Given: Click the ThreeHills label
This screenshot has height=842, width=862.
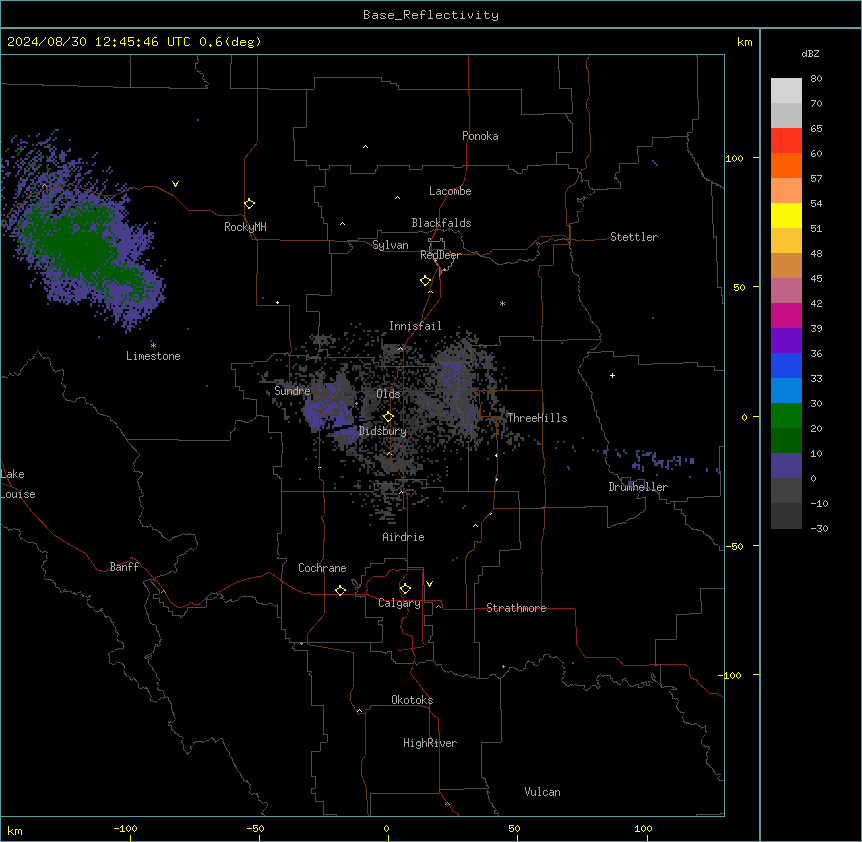Looking at the screenshot, I should [x=537, y=418].
